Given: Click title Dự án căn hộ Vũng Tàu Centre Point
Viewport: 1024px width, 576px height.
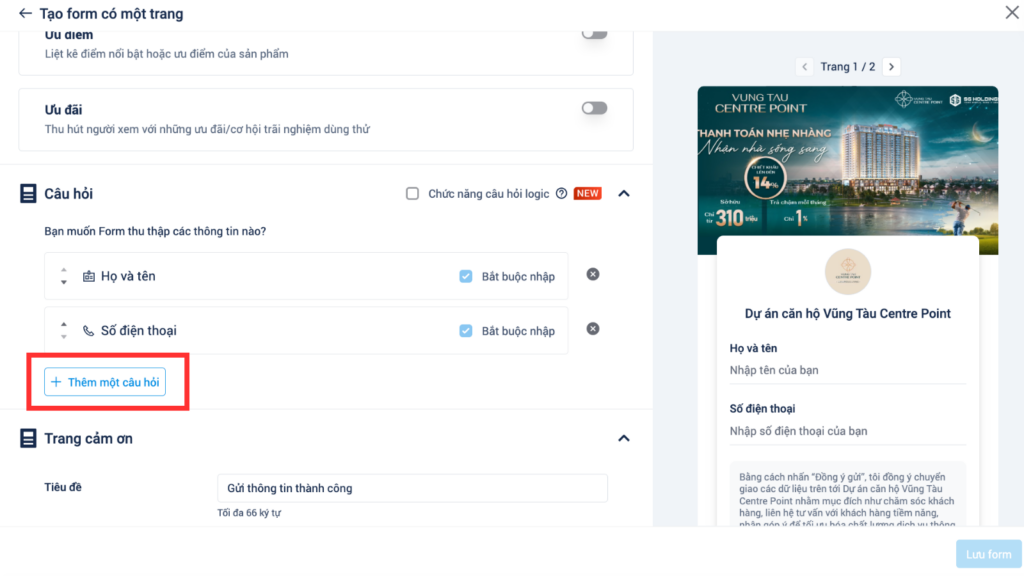Looking at the screenshot, I should 848,313.
